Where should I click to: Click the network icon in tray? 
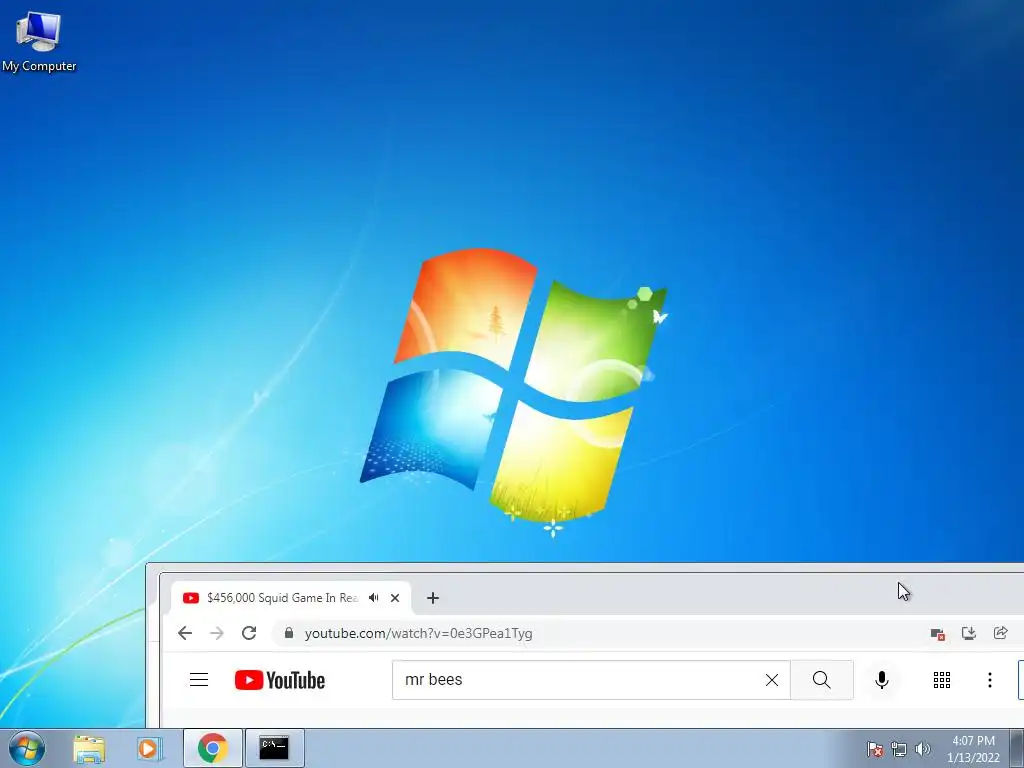899,749
